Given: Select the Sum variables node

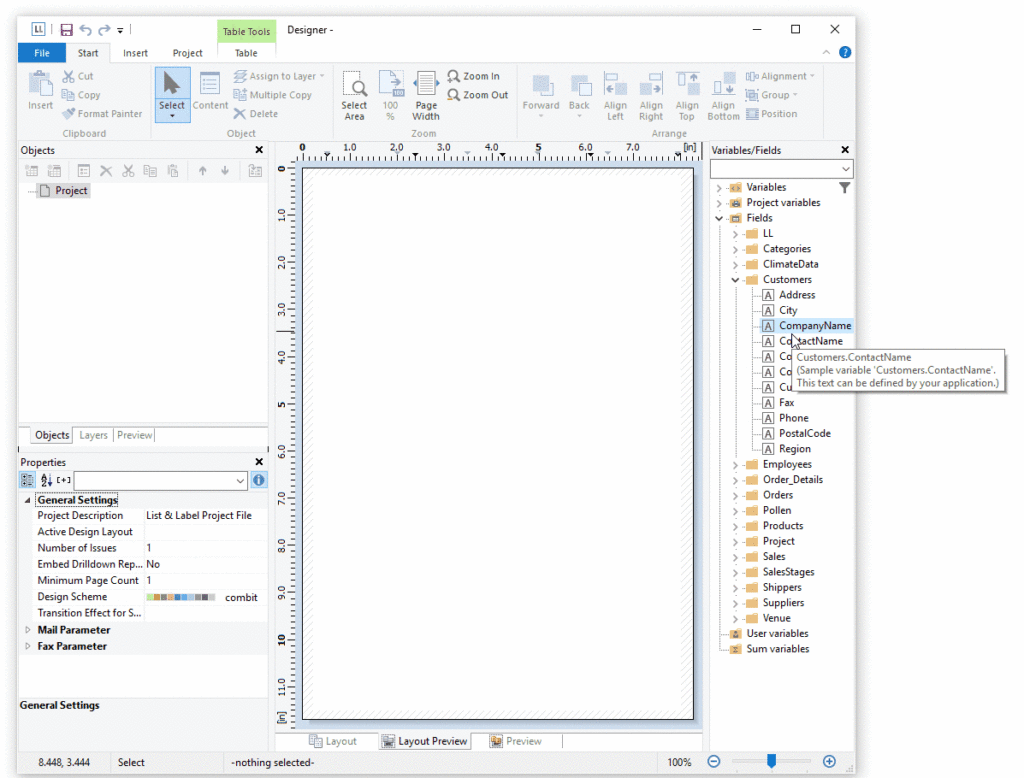Looking at the screenshot, I should click(770, 649).
